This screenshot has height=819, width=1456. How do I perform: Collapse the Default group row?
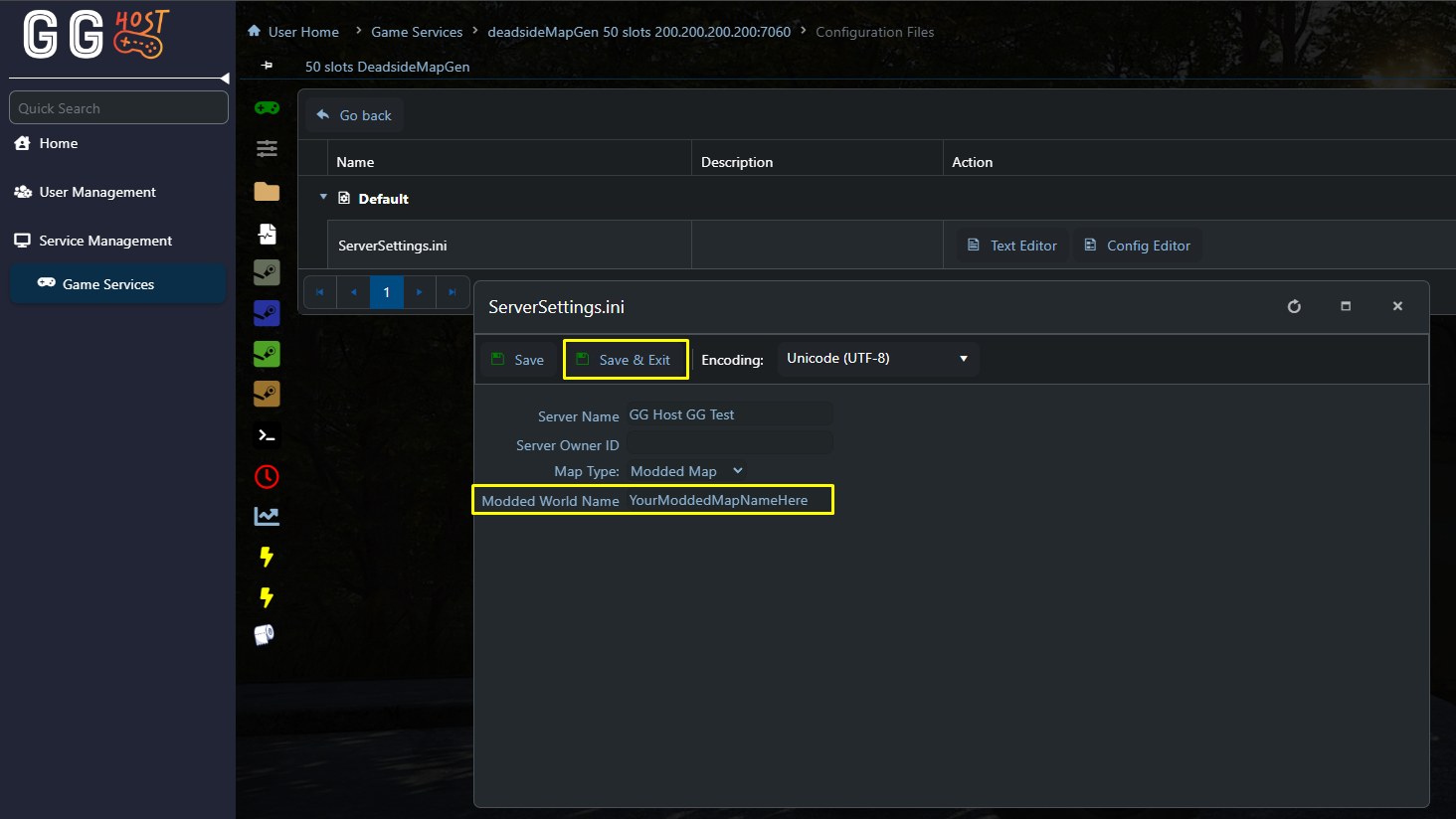[323, 198]
